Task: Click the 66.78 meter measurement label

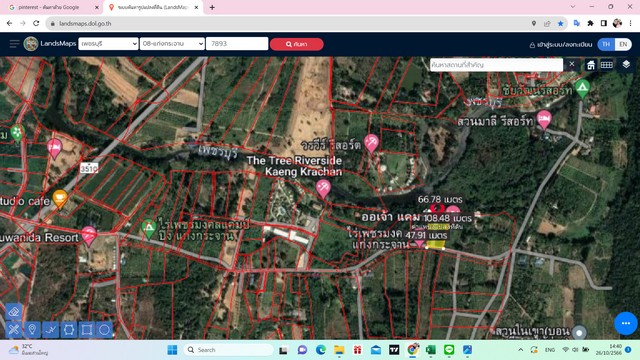Action: (x=440, y=200)
